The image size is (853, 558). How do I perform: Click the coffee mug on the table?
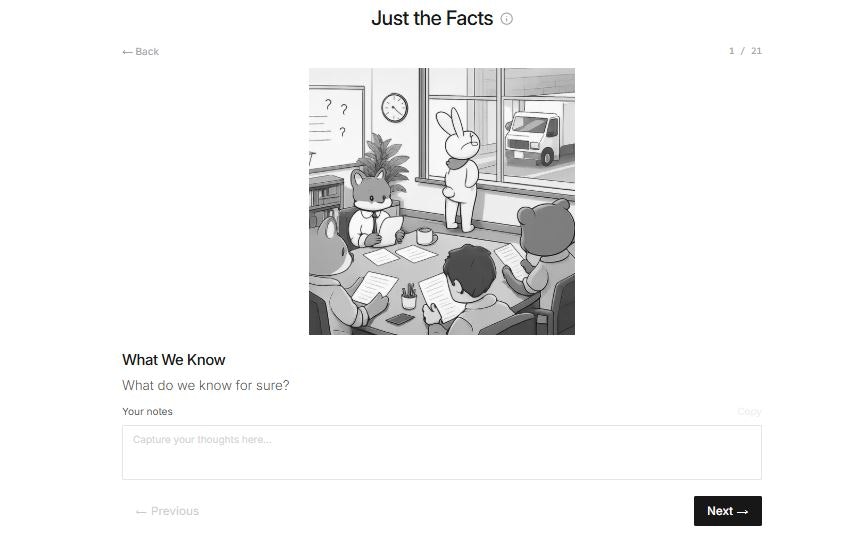[x=425, y=236]
